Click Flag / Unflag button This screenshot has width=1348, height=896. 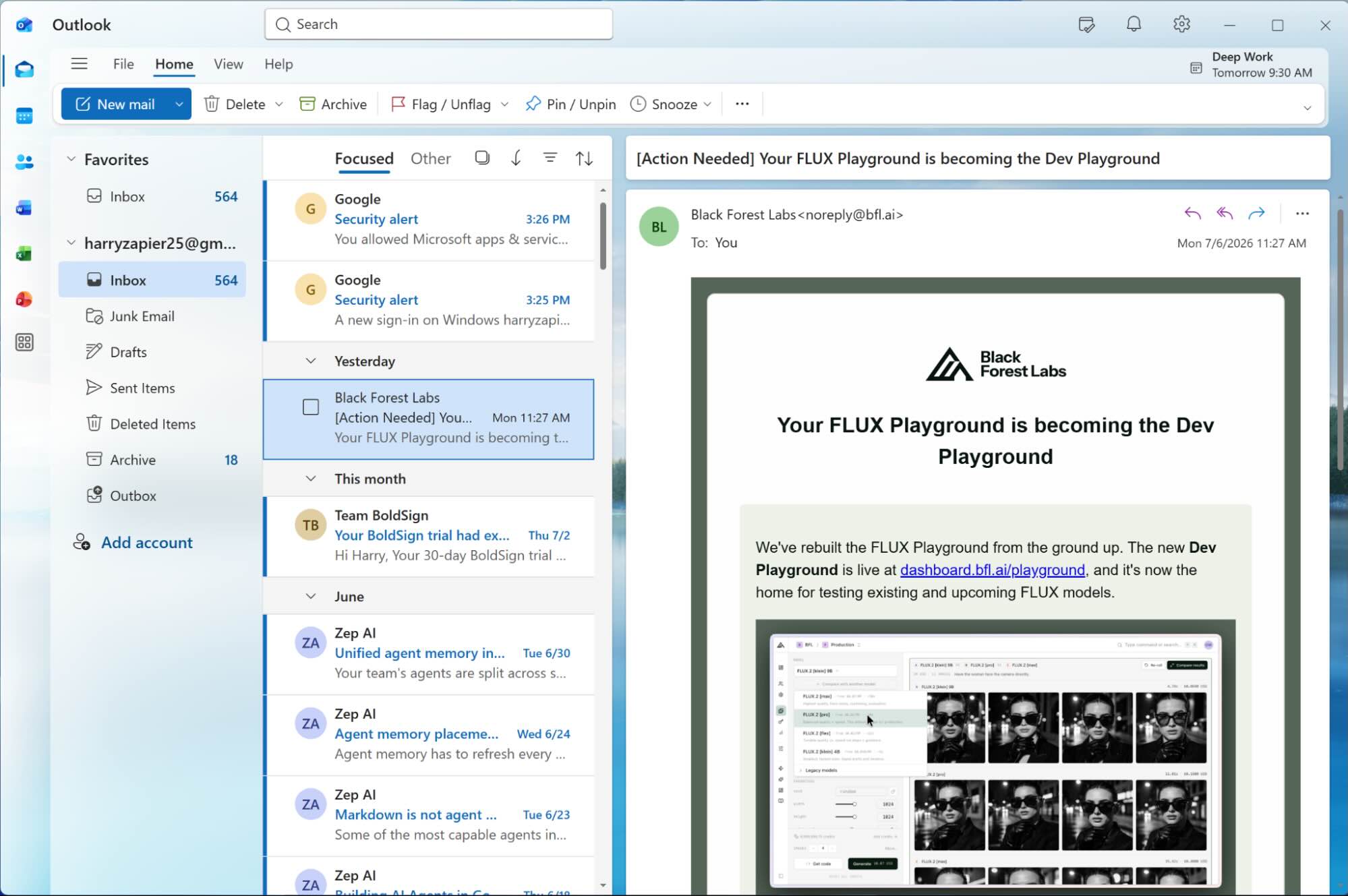(441, 104)
